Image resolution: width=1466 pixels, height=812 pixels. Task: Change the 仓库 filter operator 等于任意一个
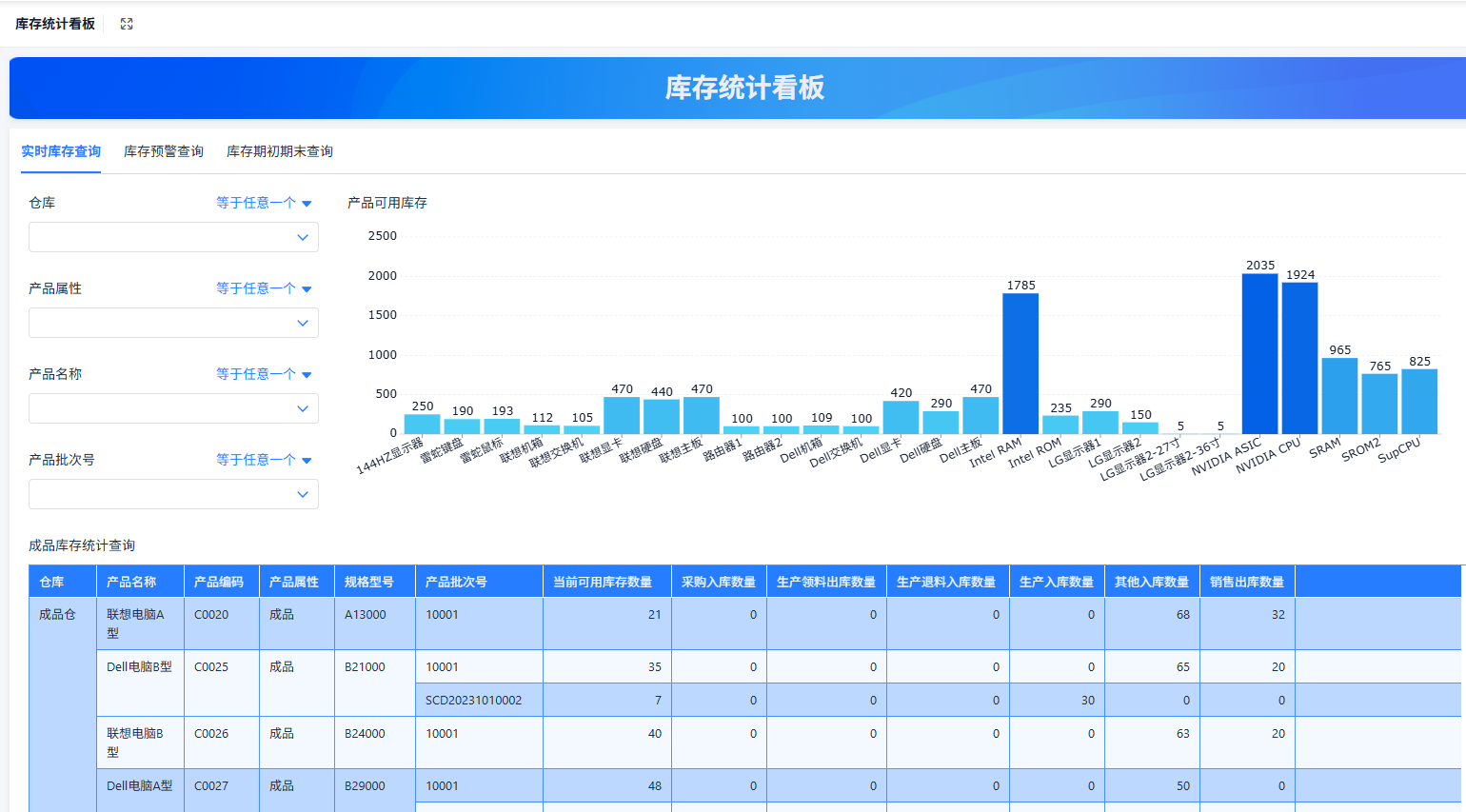(263, 202)
